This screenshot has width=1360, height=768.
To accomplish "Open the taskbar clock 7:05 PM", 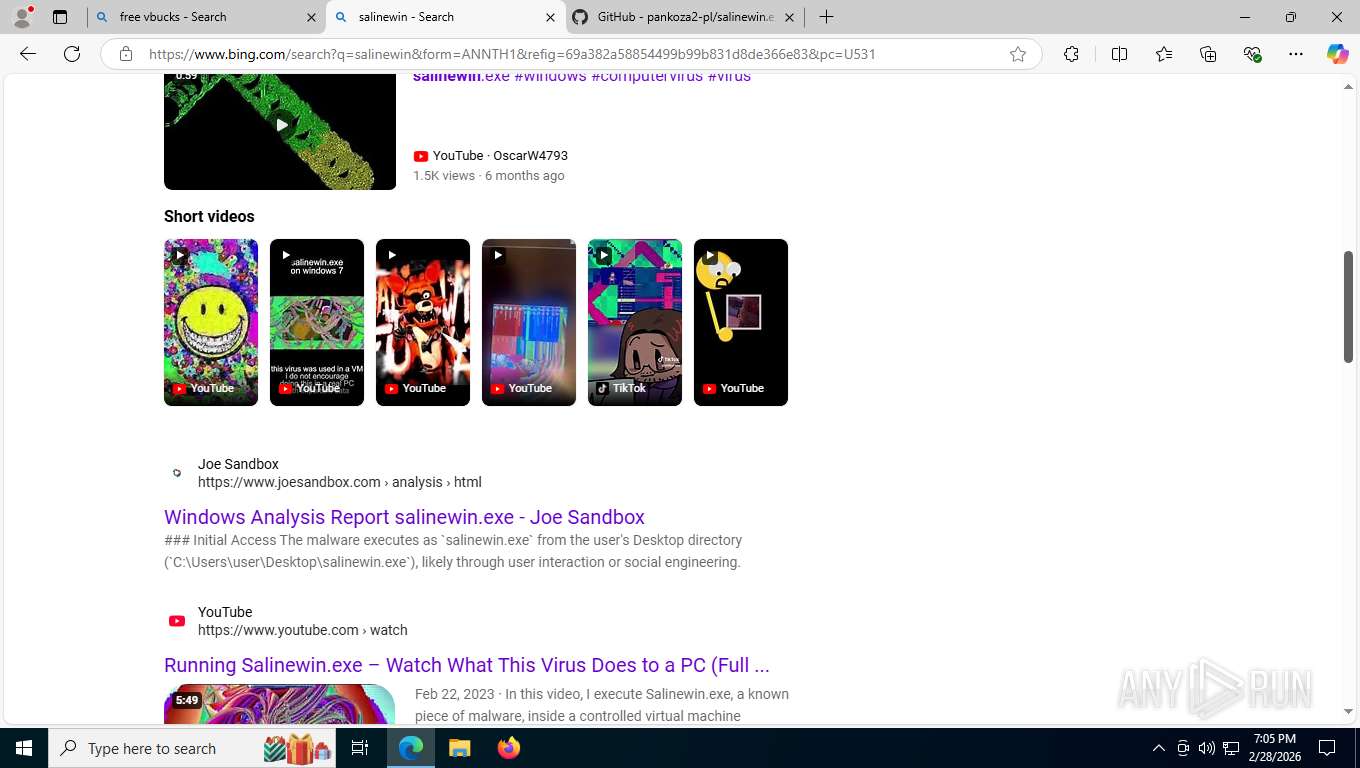I will (x=1274, y=748).
